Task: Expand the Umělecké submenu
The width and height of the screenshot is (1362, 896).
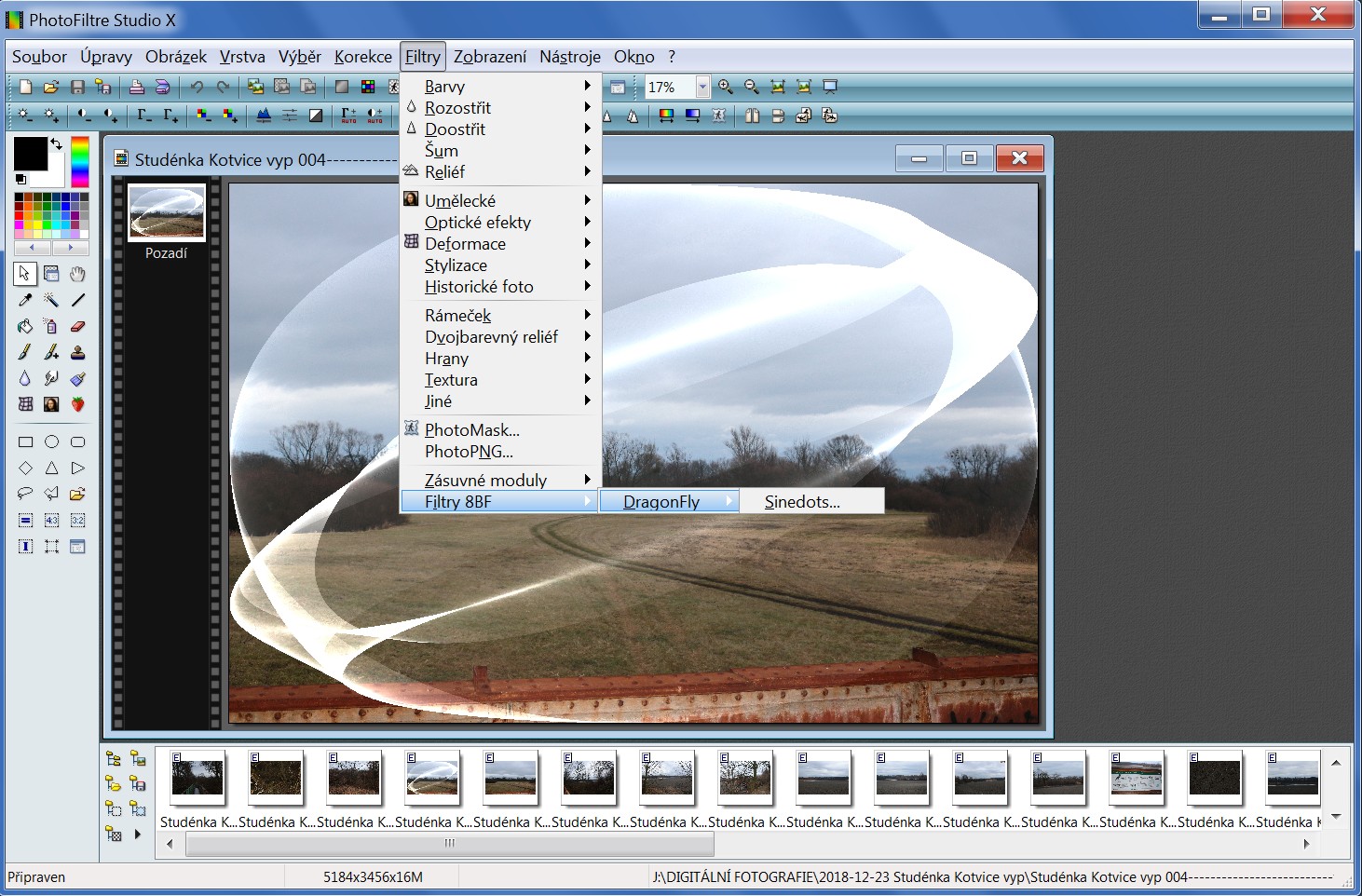Action: coord(501,200)
